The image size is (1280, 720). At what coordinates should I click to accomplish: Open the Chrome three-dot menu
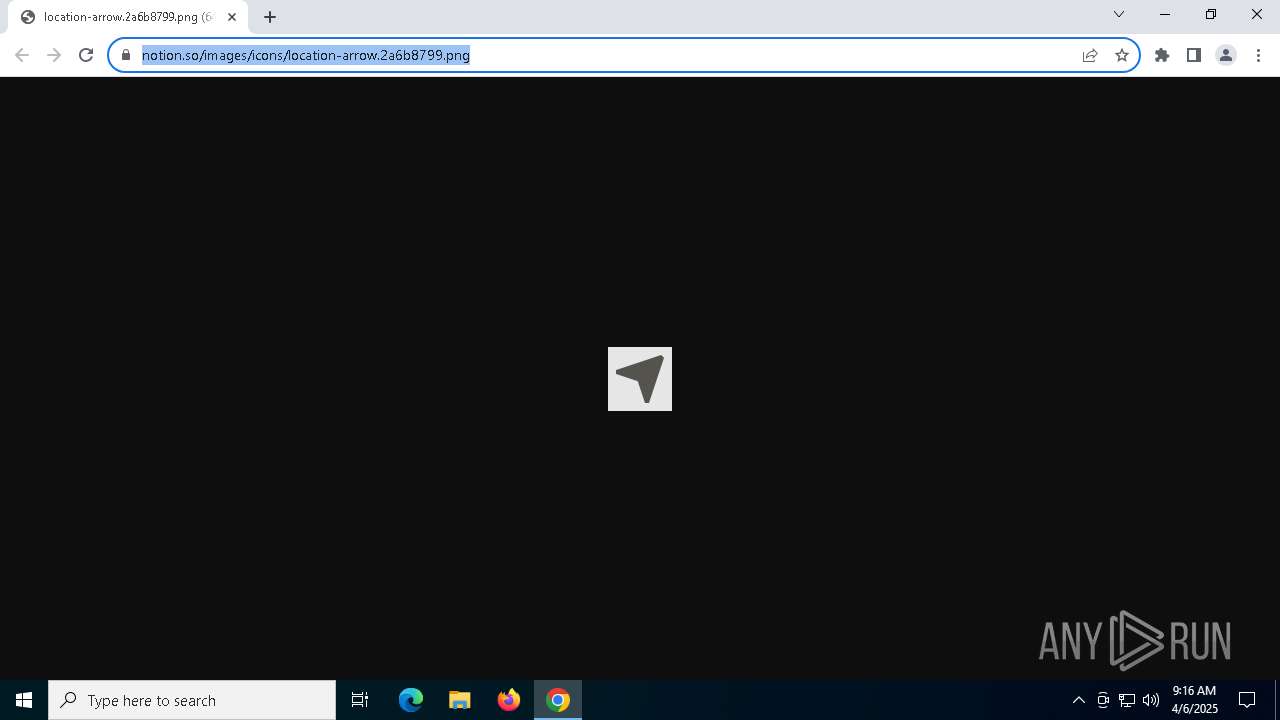point(1258,55)
